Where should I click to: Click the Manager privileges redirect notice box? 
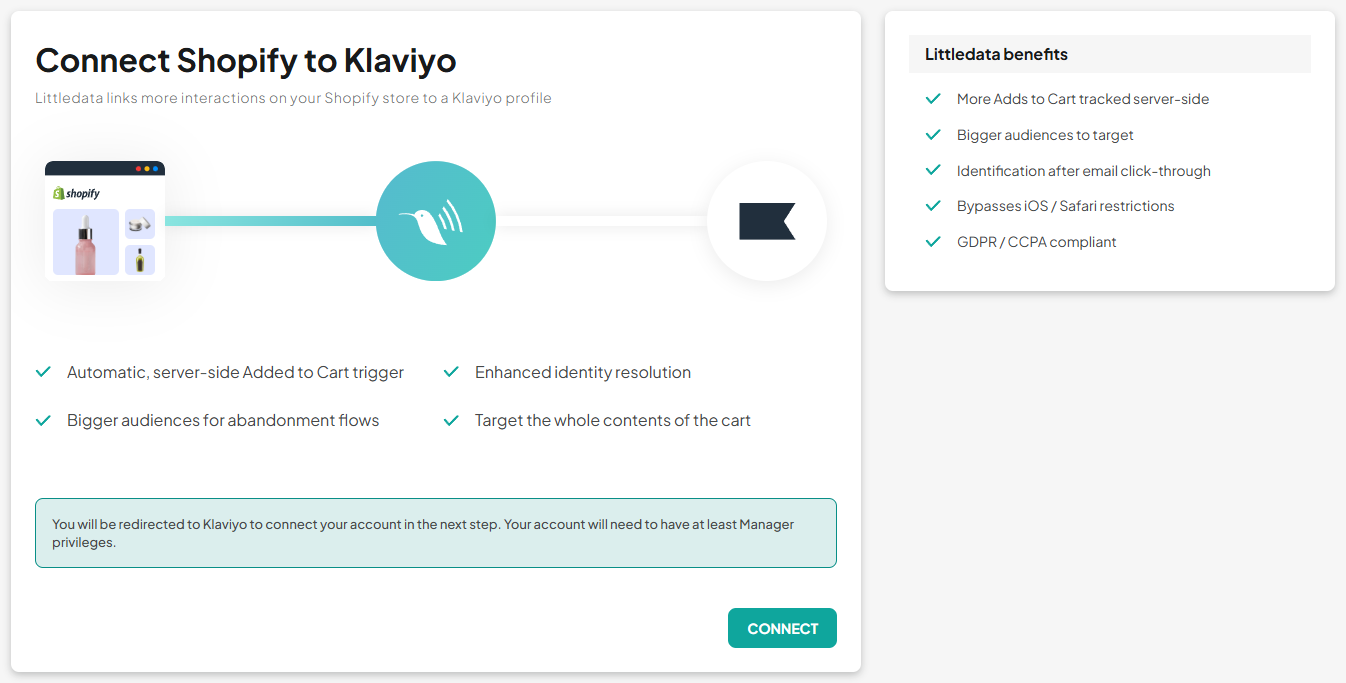coord(436,533)
